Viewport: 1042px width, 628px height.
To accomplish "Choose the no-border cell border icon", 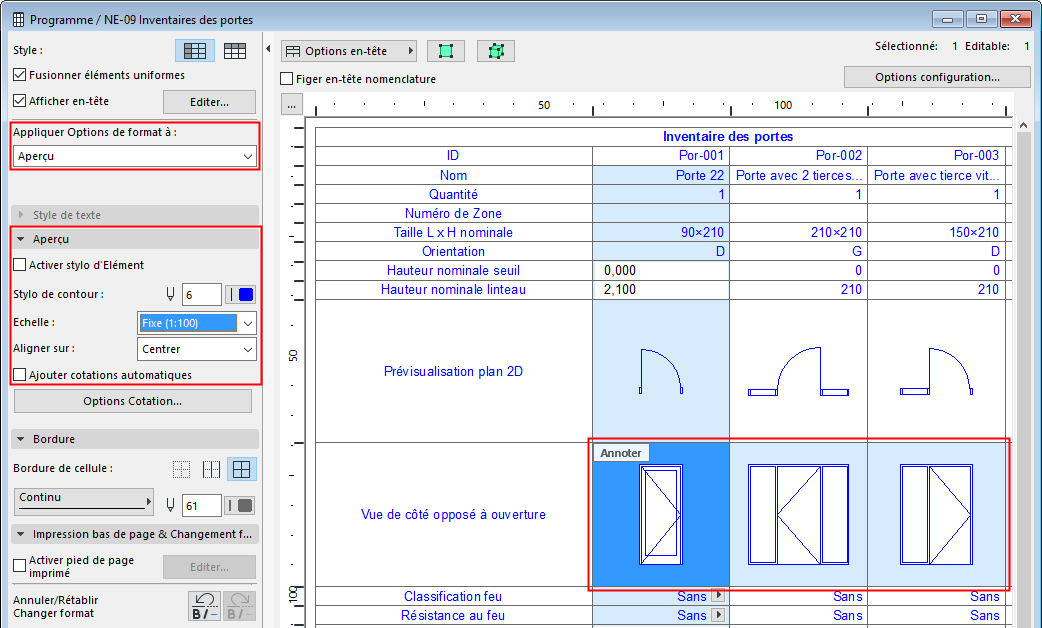I will pos(181,469).
